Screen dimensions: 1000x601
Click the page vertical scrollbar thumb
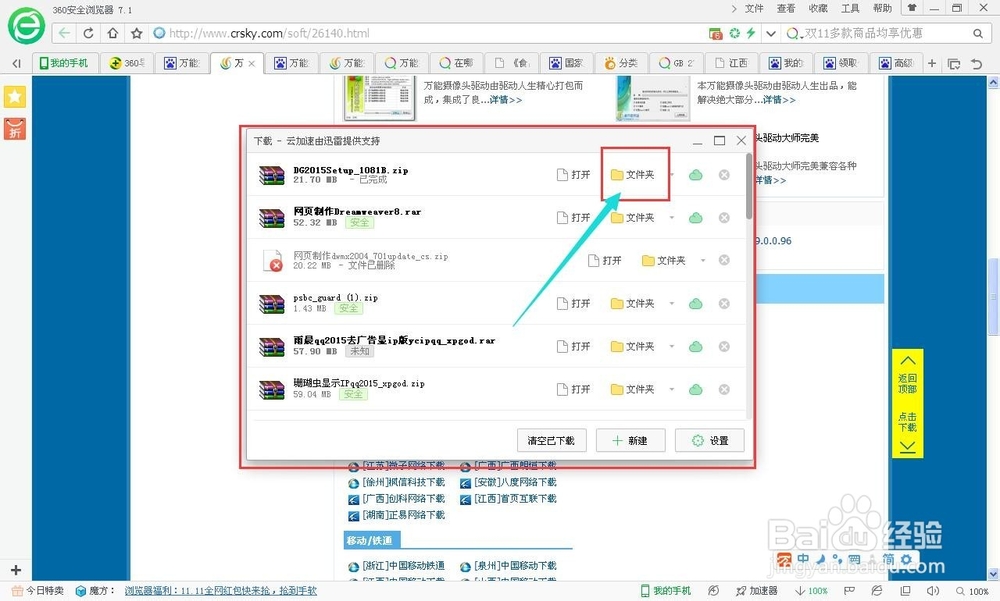tap(993, 296)
